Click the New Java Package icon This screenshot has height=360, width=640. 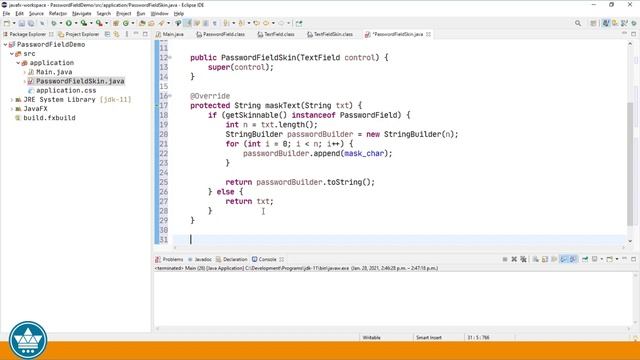[116, 23]
